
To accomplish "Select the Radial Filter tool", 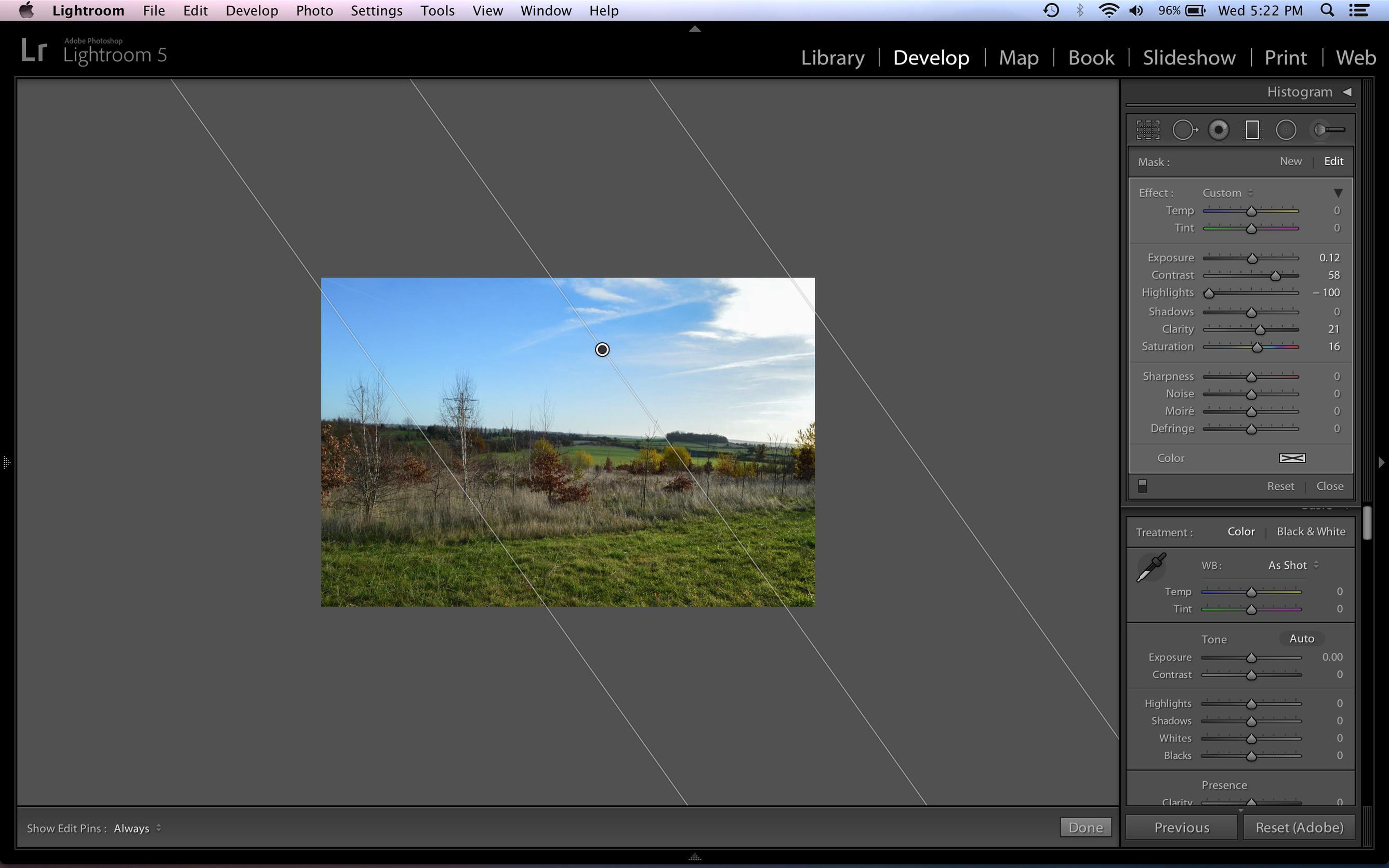I will point(1286,130).
